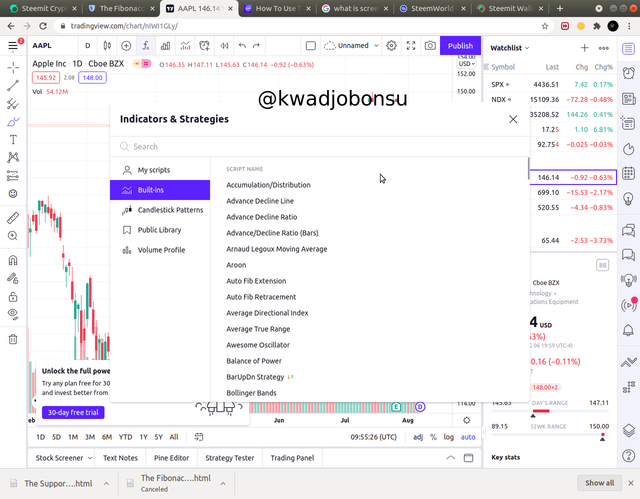The height and width of the screenshot is (499, 640).
Task: Open the USD currency dropdown
Action: pos(467,64)
